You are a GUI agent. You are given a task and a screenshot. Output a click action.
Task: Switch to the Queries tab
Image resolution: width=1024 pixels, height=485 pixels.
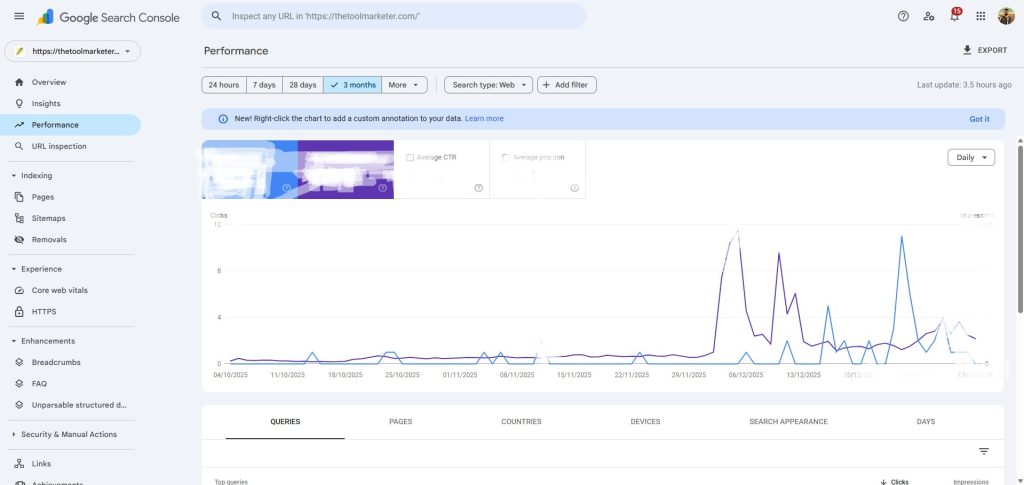click(285, 422)
